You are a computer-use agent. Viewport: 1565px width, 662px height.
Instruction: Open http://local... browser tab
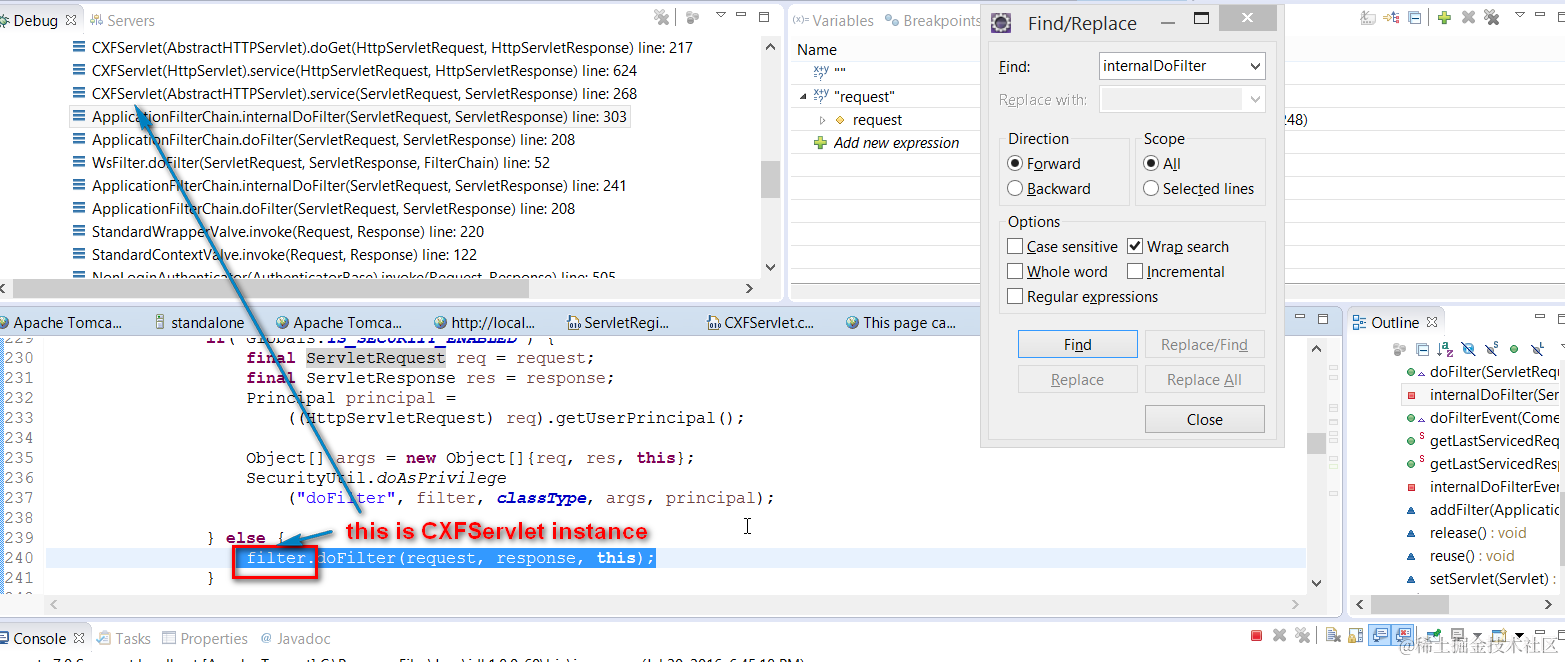click(x=484, y=323)
